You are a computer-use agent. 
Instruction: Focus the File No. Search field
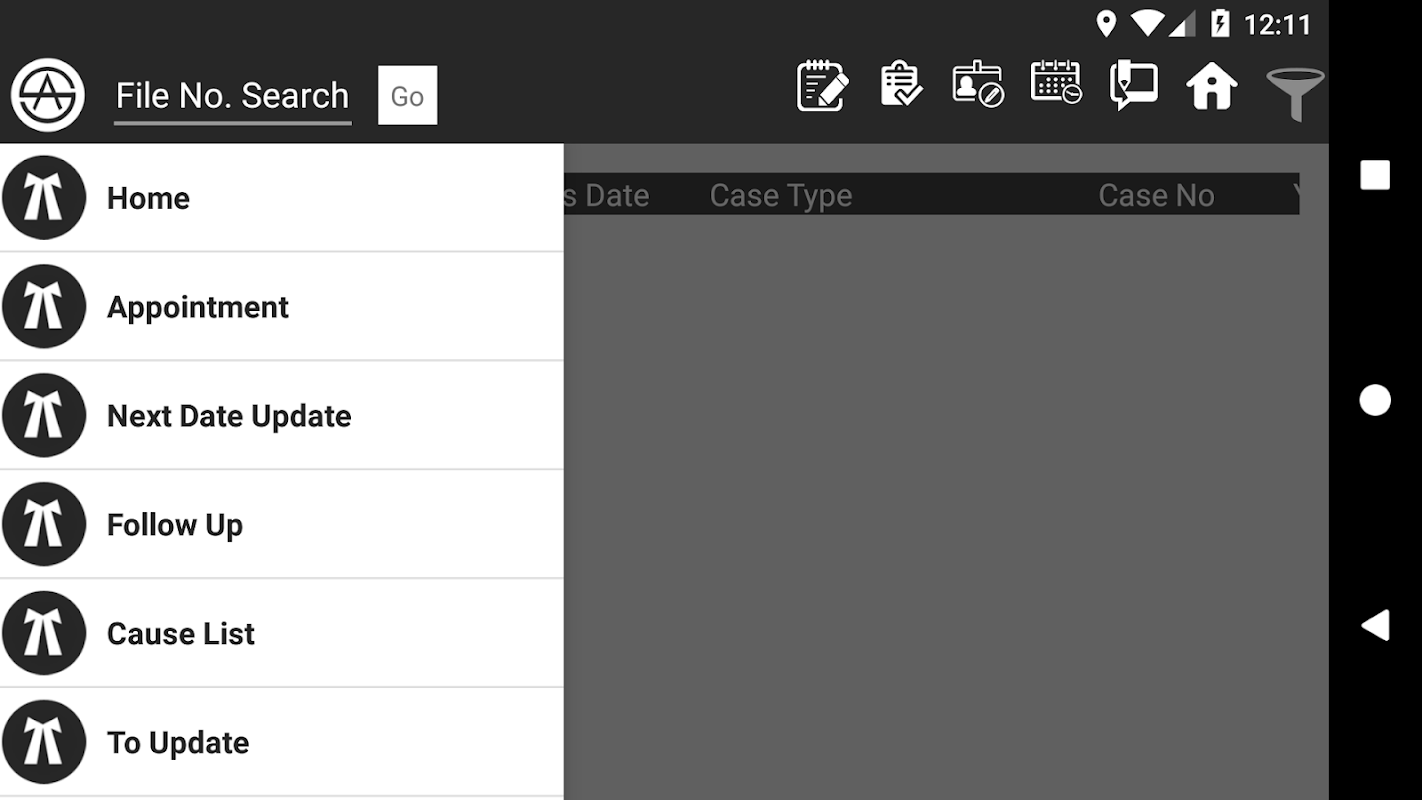click(232, 96)
